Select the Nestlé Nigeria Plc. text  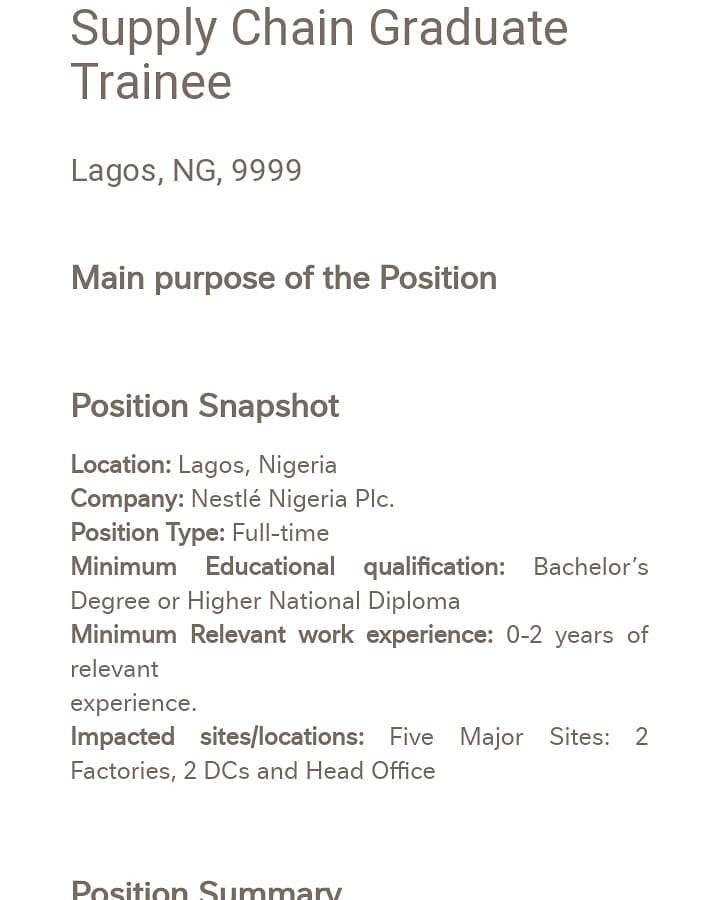click(x=293, y=499)
